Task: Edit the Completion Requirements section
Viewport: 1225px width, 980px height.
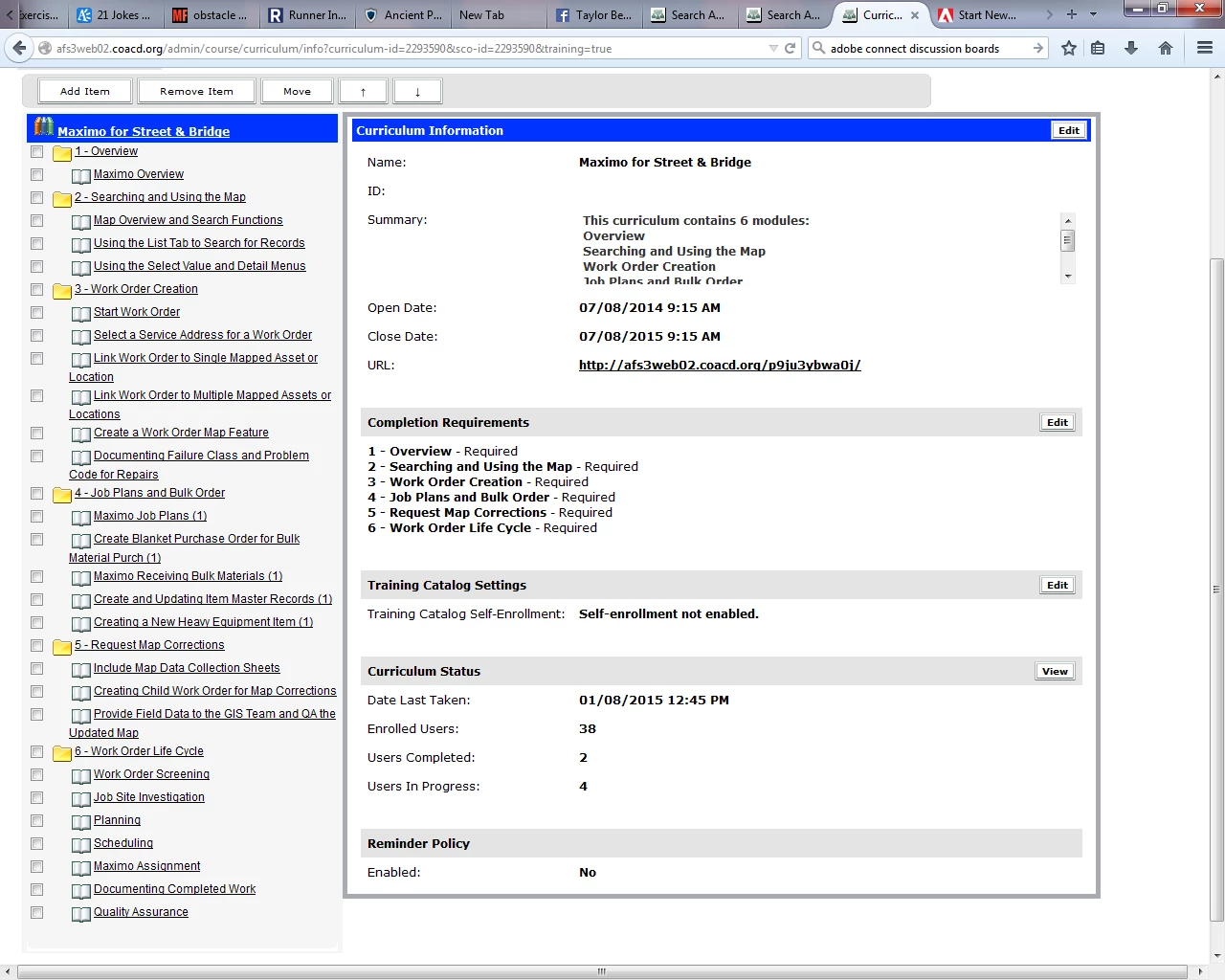Action: point(1058,422)
